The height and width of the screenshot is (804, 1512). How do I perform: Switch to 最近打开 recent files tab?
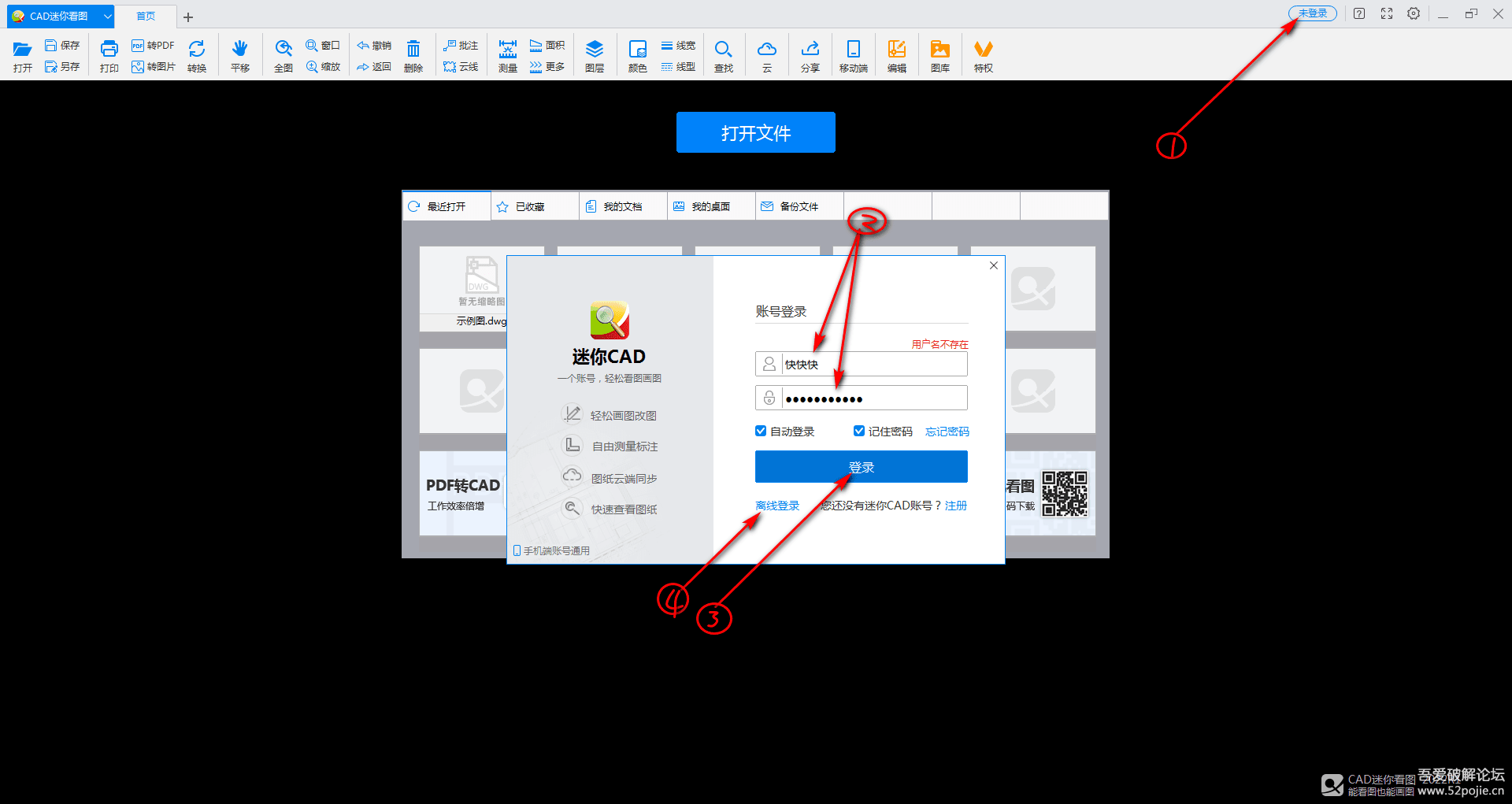pos(447,206)
